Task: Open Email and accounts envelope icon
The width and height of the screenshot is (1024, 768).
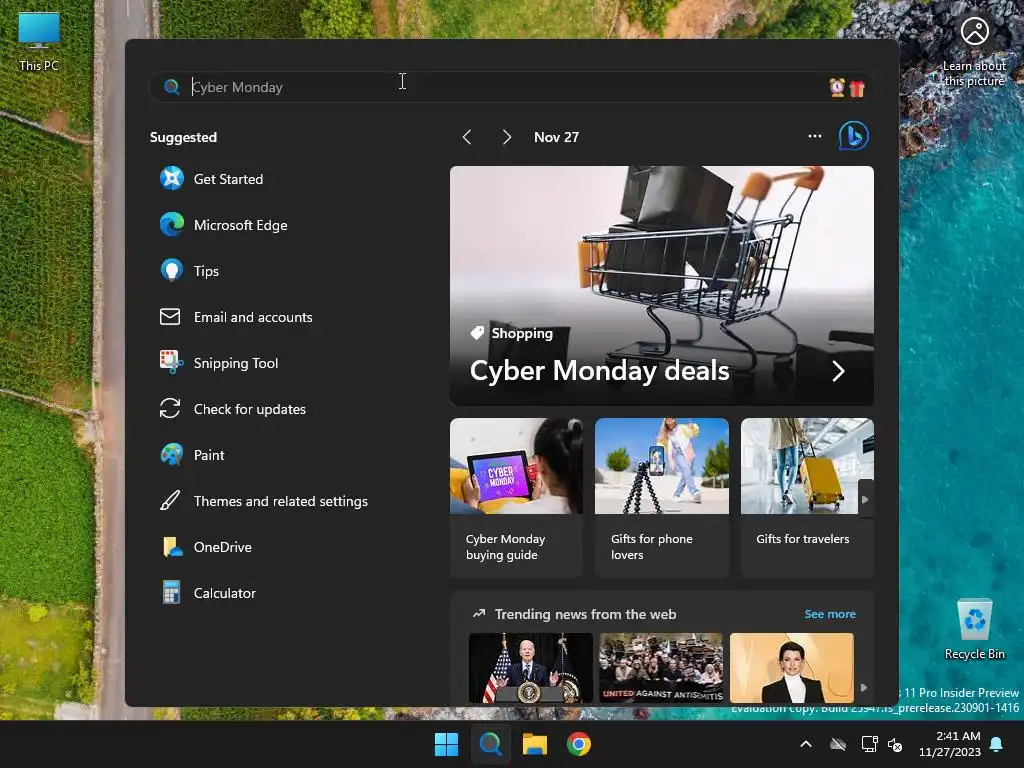Action: [170, 317]
